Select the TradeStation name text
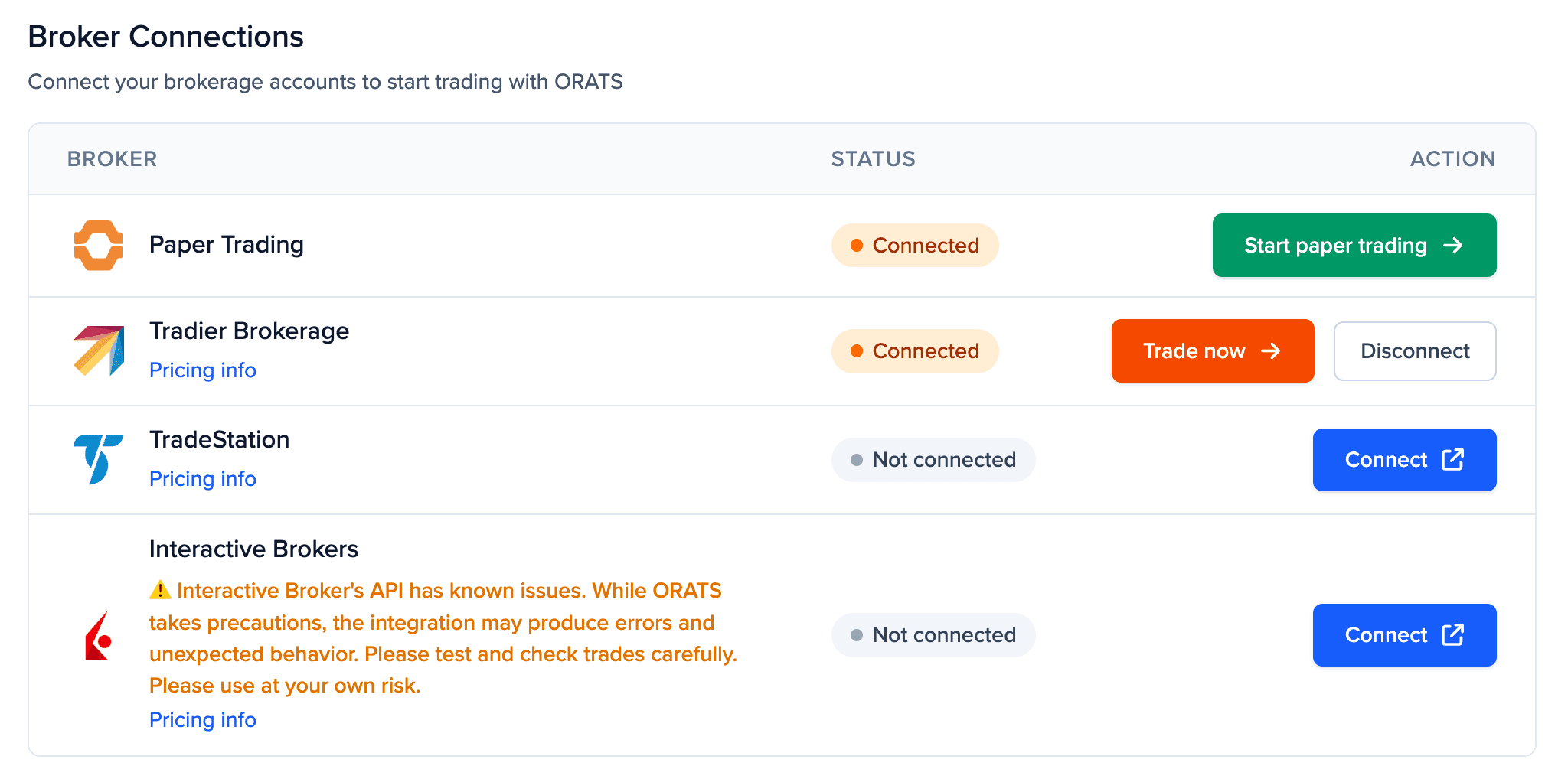The width and height of the screenshot is (1568, 779). pyautogui.click(x=219, y=440)
